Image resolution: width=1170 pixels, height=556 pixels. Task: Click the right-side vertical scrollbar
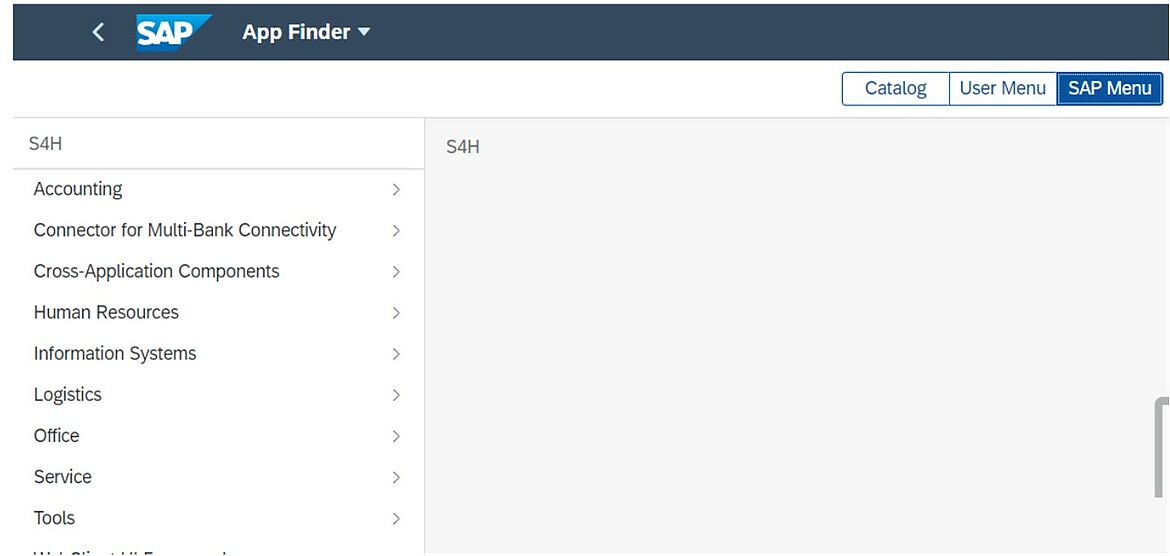[1161, 448]
